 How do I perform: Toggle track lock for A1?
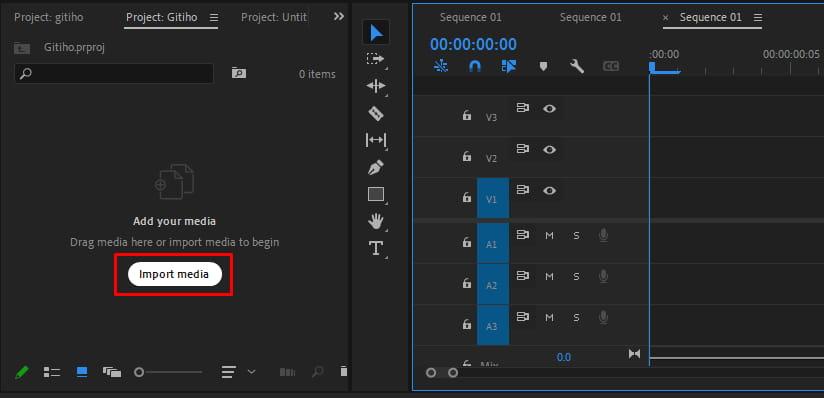point(467,242)
